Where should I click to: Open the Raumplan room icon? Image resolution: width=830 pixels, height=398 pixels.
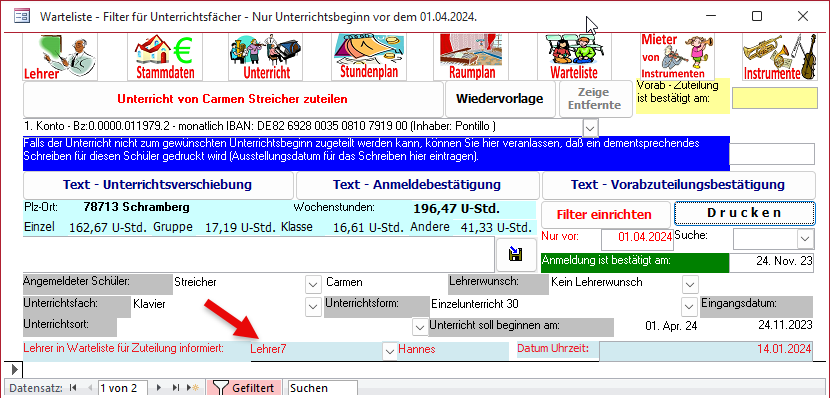[x=471, y=57]
